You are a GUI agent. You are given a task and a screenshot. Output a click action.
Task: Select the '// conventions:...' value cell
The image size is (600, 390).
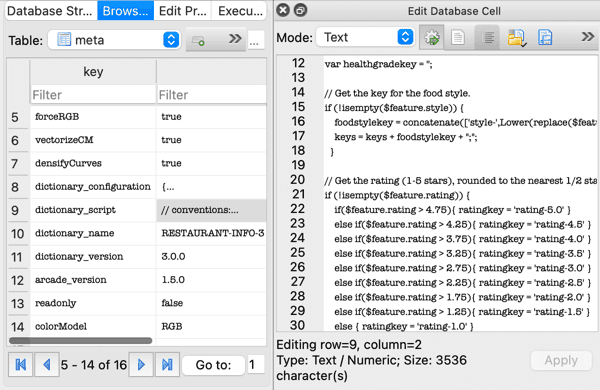pos(212,210)
